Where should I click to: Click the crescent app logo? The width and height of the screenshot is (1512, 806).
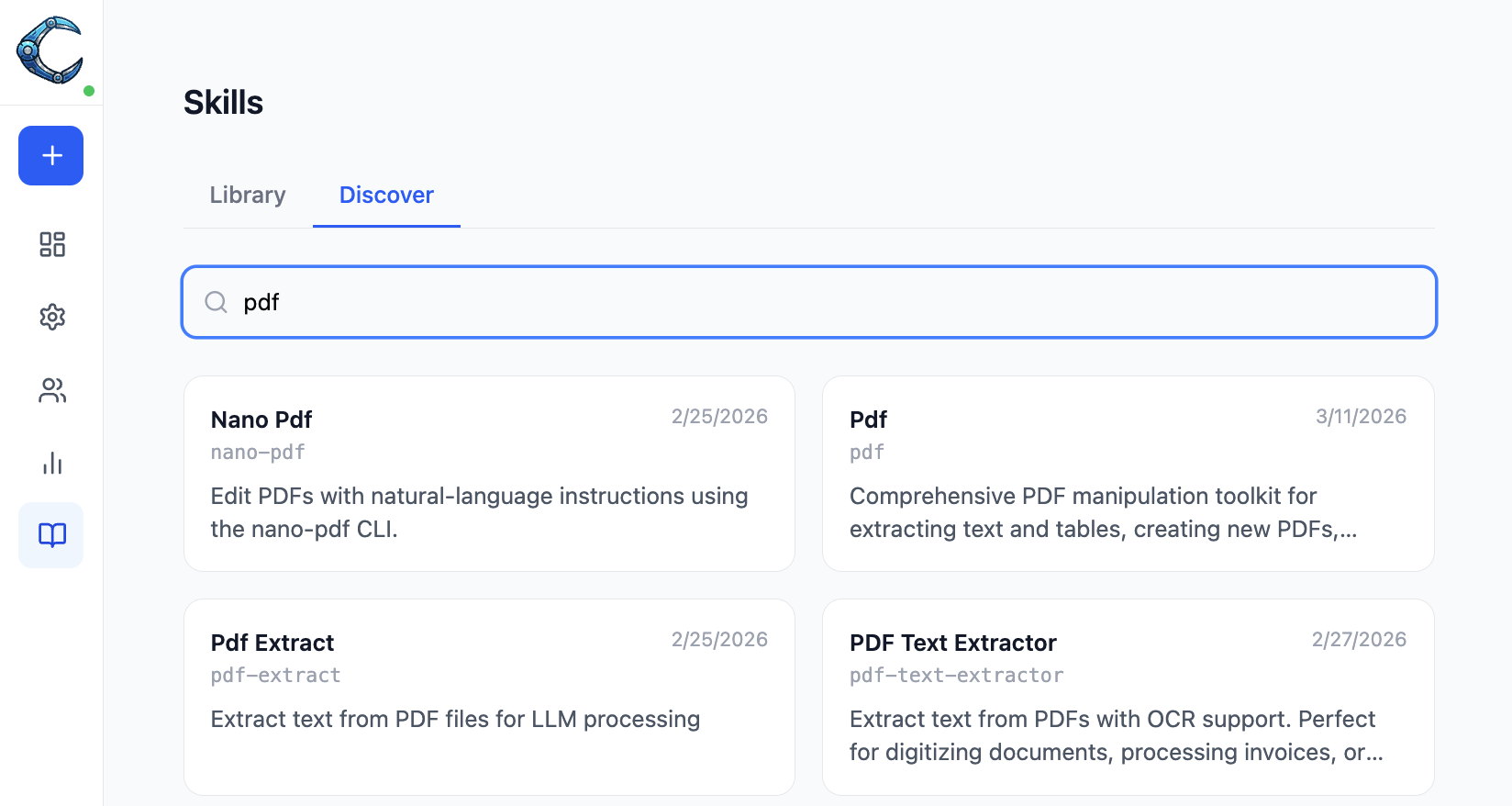(x=50, y=50)
